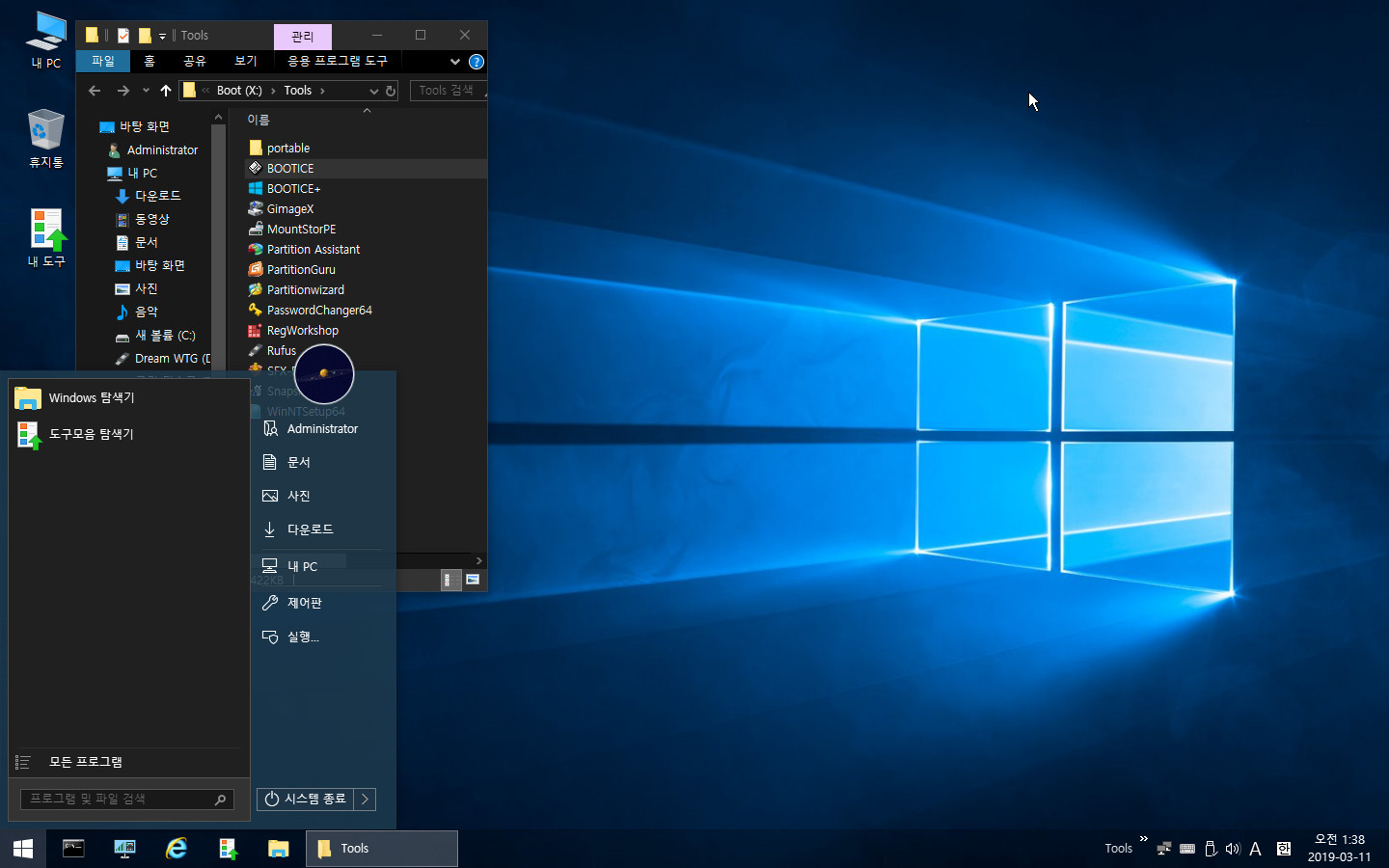This screenshot has height=868, width=1389.
Task: Open the 내 PC desktop icon
Action: [45, 40]
